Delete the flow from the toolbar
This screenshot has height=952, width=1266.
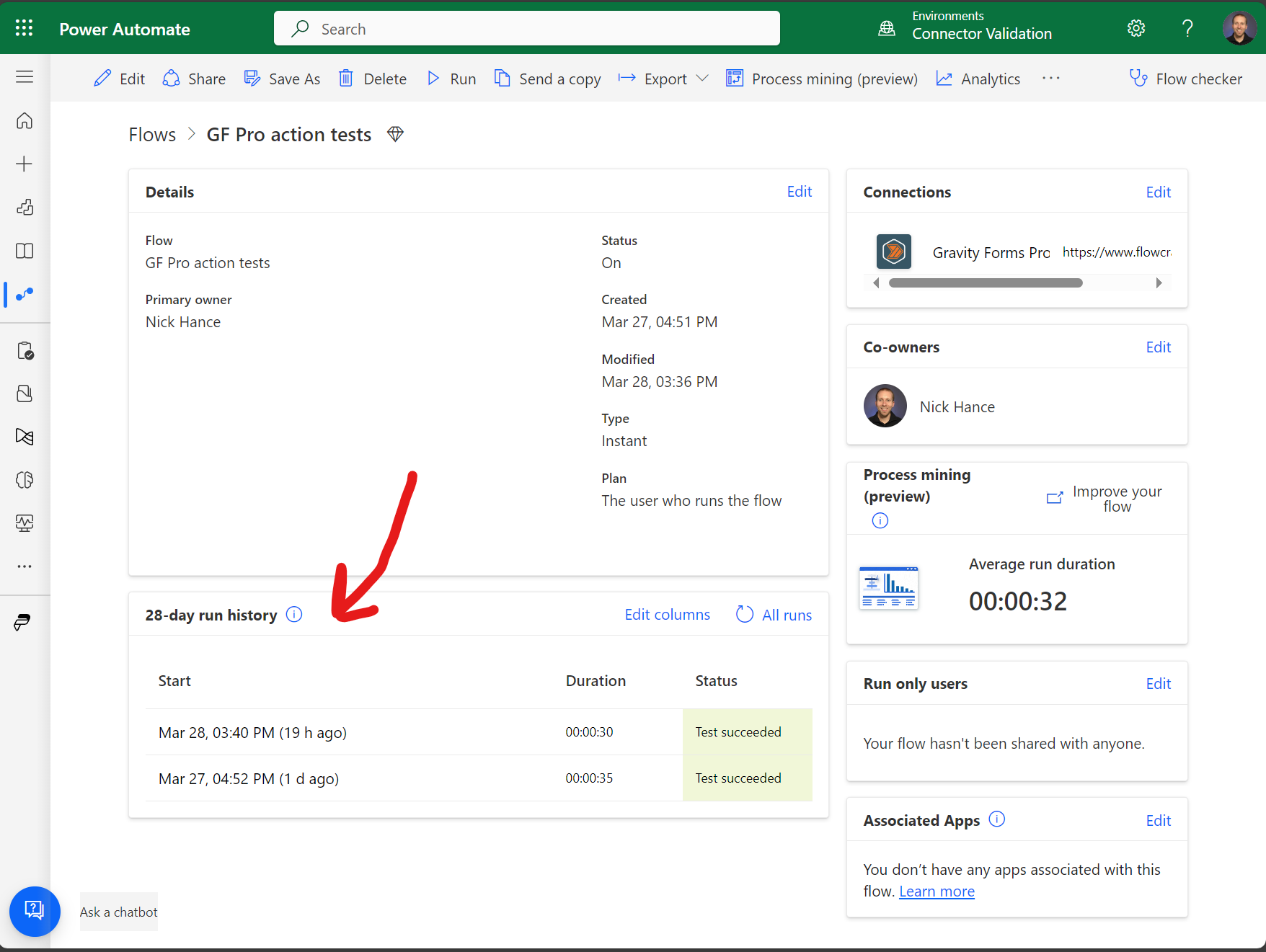click(373, 79)
